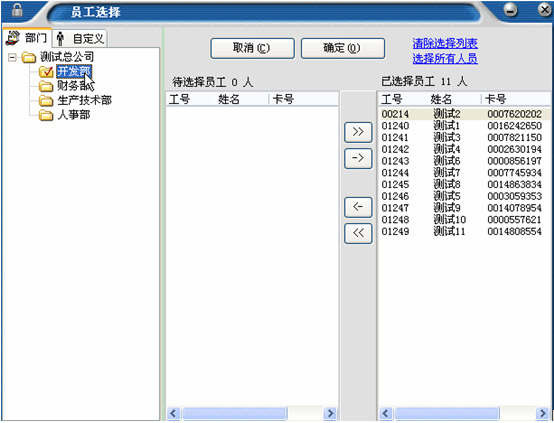Click the 确定 (O) button
Screen dimensions: 554x423
pyautogui.click(x=343, y=48)
